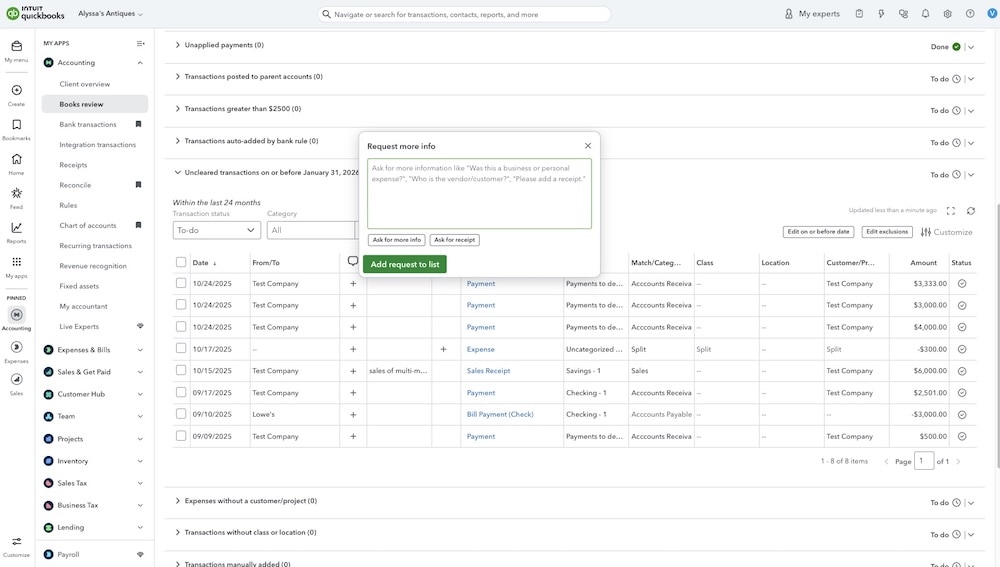This screenshot has width=1000, height=567.
Task: Open My menu in left rail
Action: click(17, 51)
